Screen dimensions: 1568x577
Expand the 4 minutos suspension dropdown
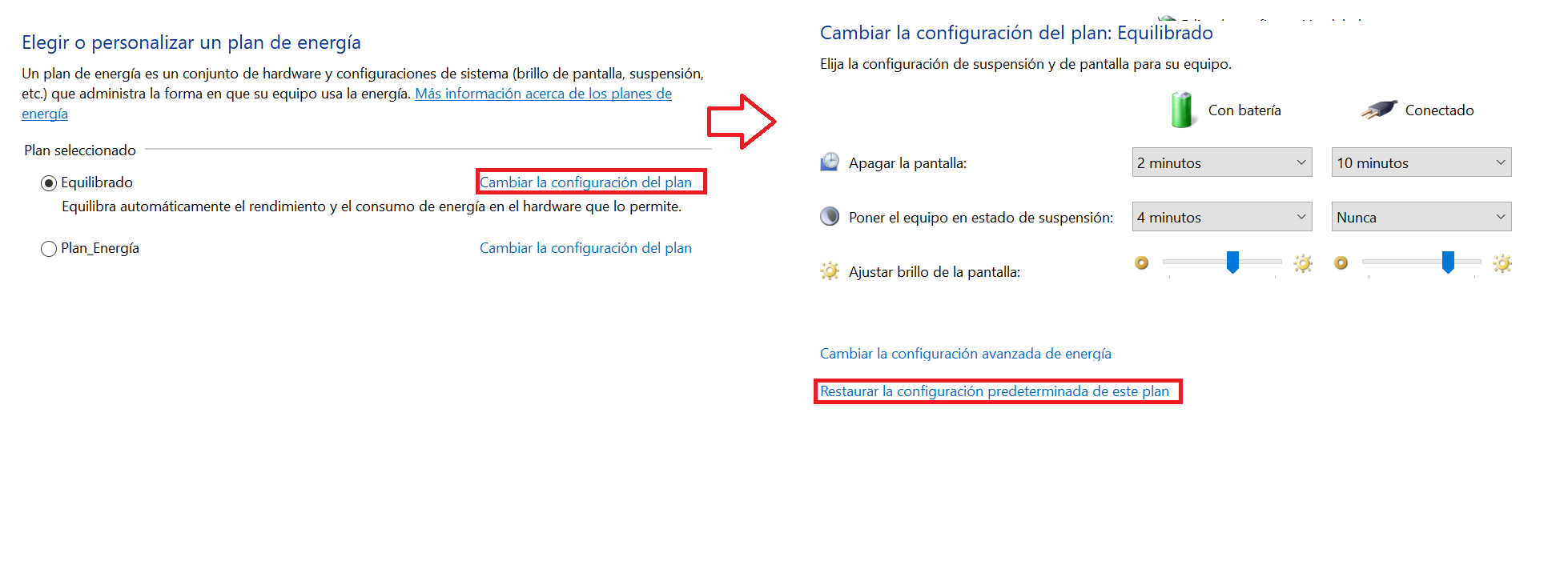tap(1222, 217)
